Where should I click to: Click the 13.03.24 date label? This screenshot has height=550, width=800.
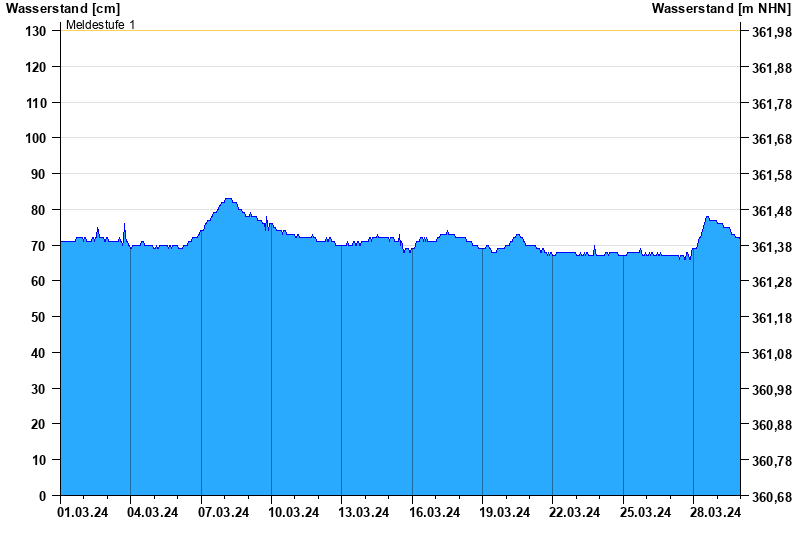click(x=364, y=513)
